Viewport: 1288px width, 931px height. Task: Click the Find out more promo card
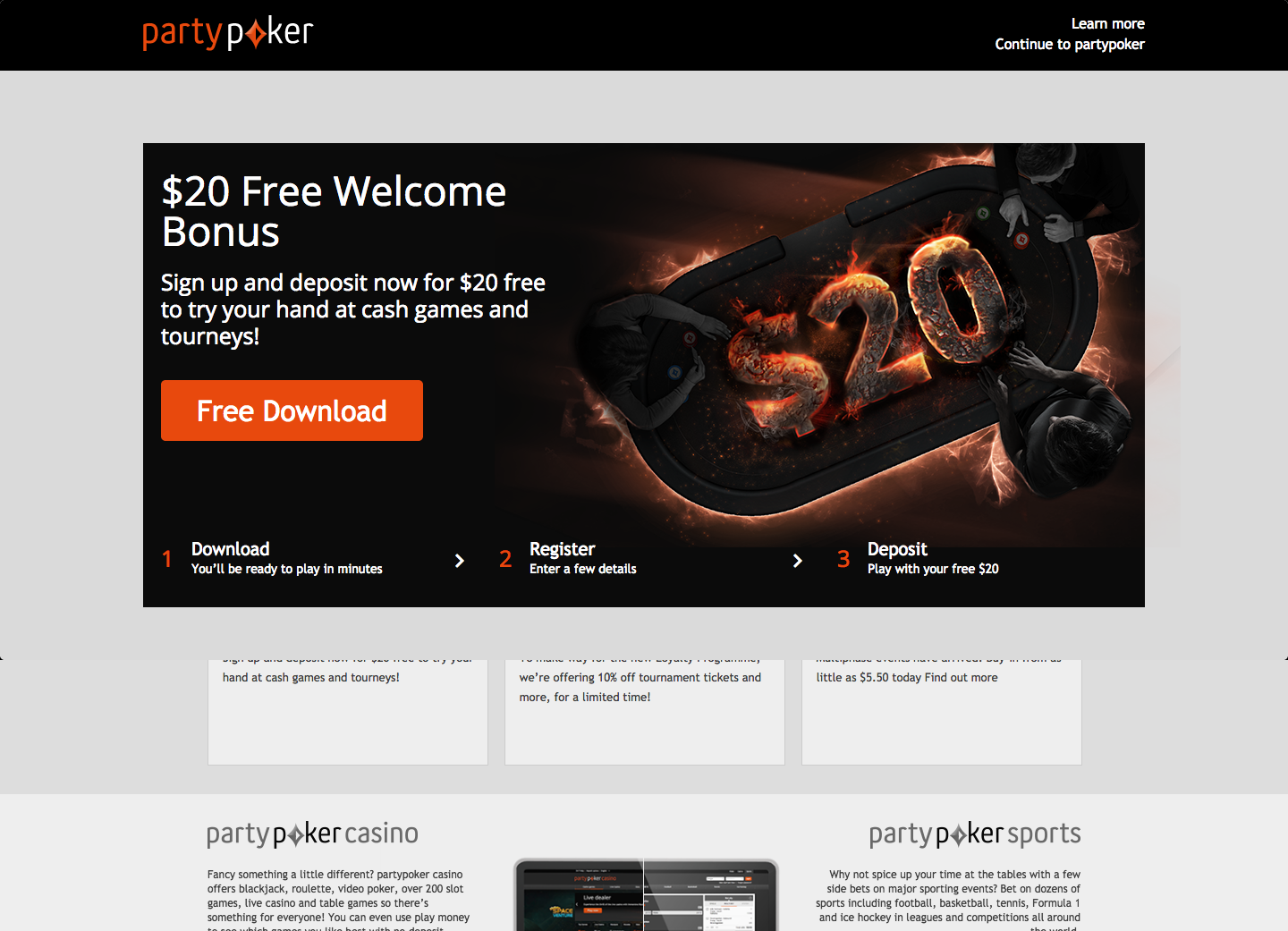point(942,712)
